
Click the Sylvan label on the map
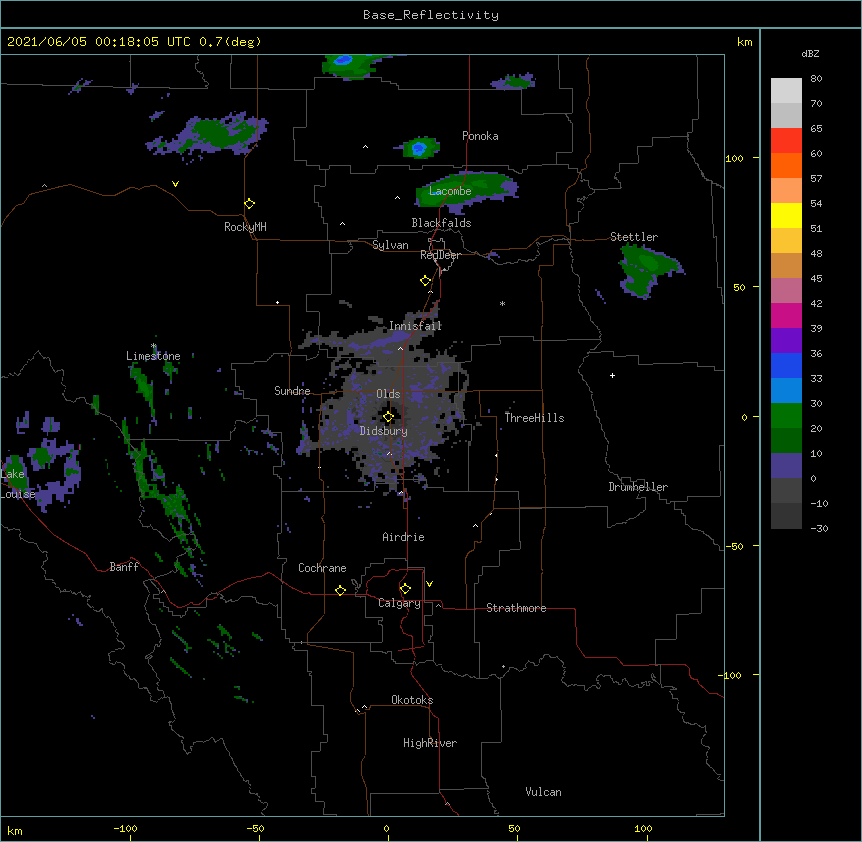pos(390,245)
